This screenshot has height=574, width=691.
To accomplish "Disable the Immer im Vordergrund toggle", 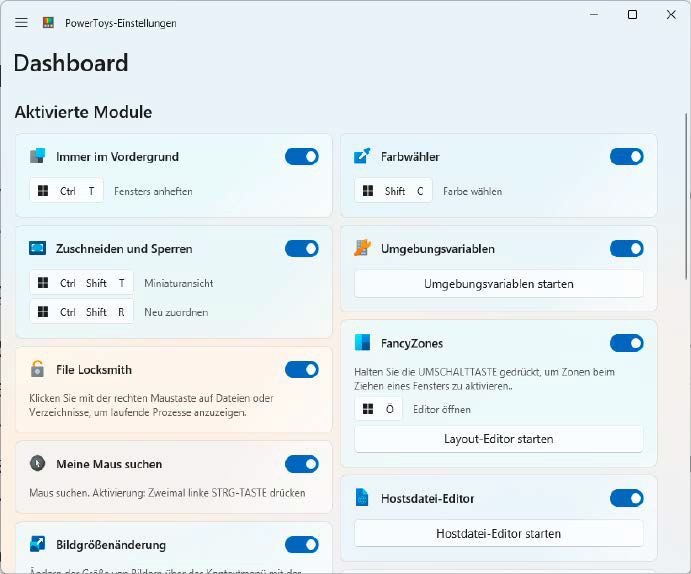I will tap(302, 156).
